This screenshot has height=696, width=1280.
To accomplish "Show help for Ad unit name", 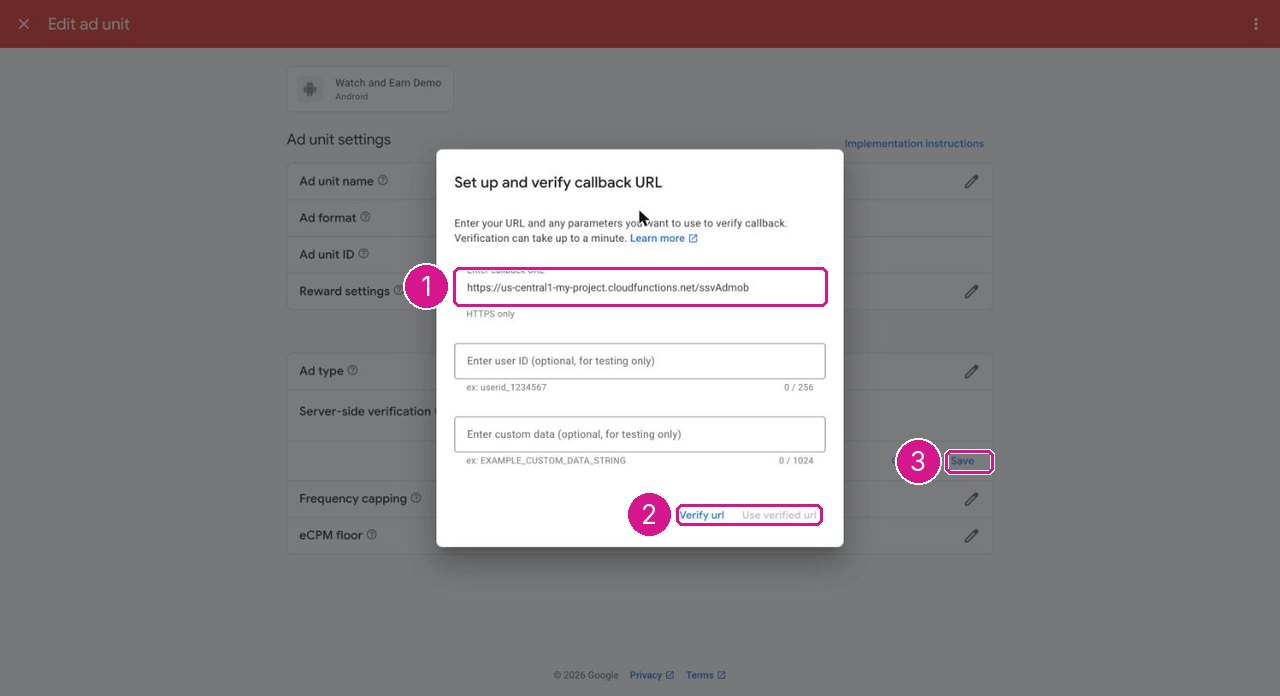I will click(x=383, y=181).
